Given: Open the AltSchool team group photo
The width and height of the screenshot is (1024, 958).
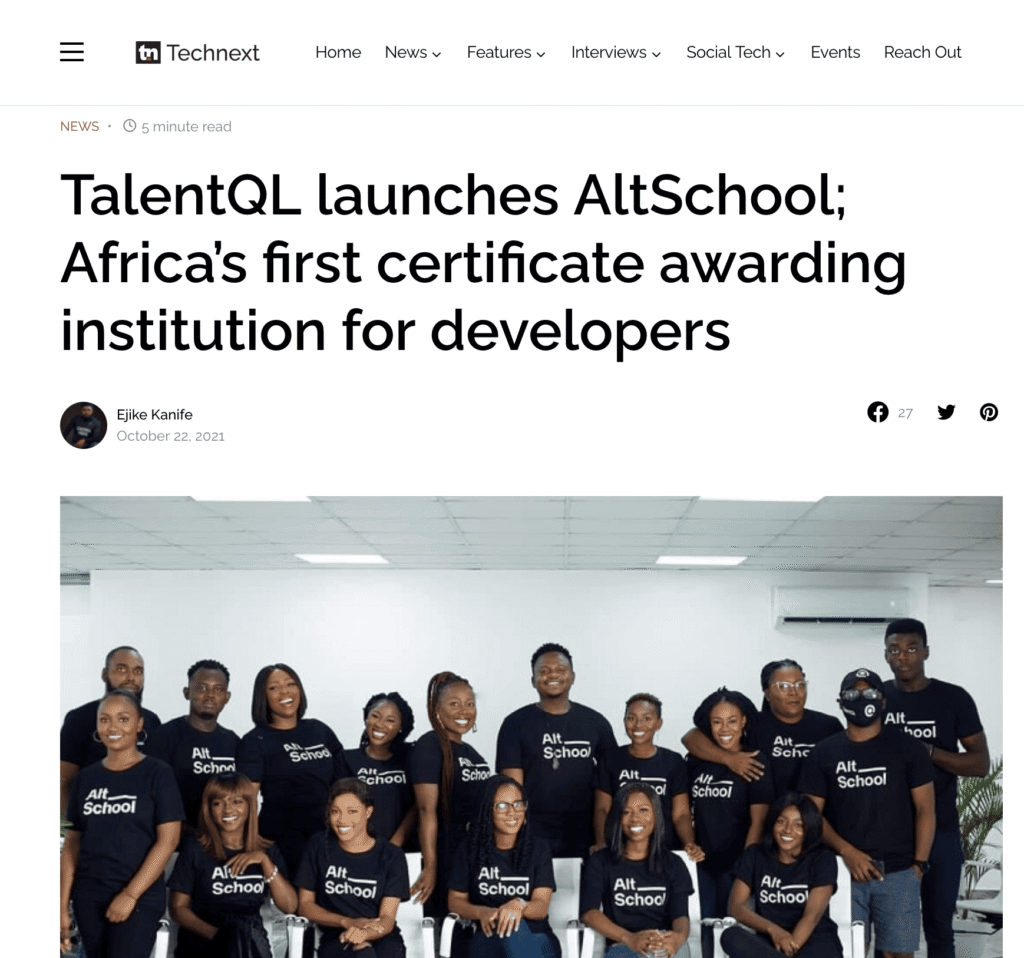Looking at the screenshot, I should [531, 727].
